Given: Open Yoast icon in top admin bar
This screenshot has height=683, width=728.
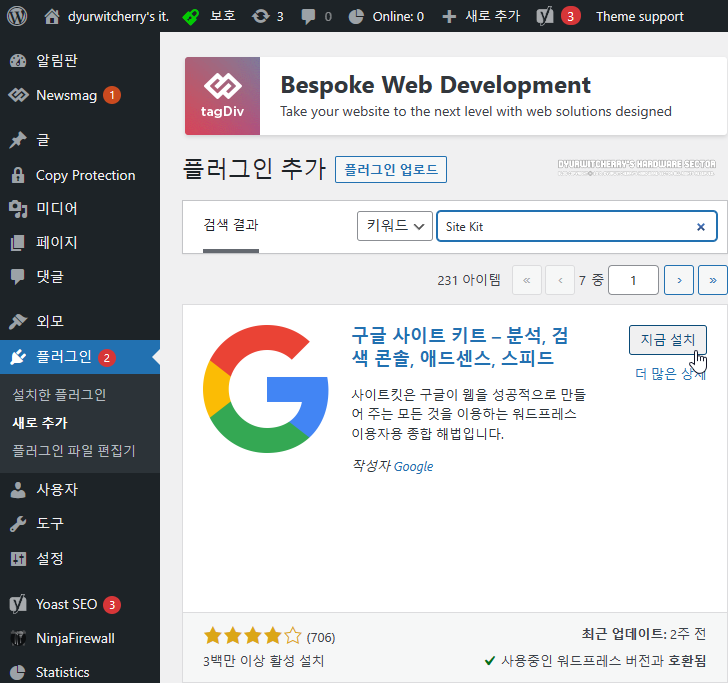Looking at the screenshot, I should click(x=545, y=17).
